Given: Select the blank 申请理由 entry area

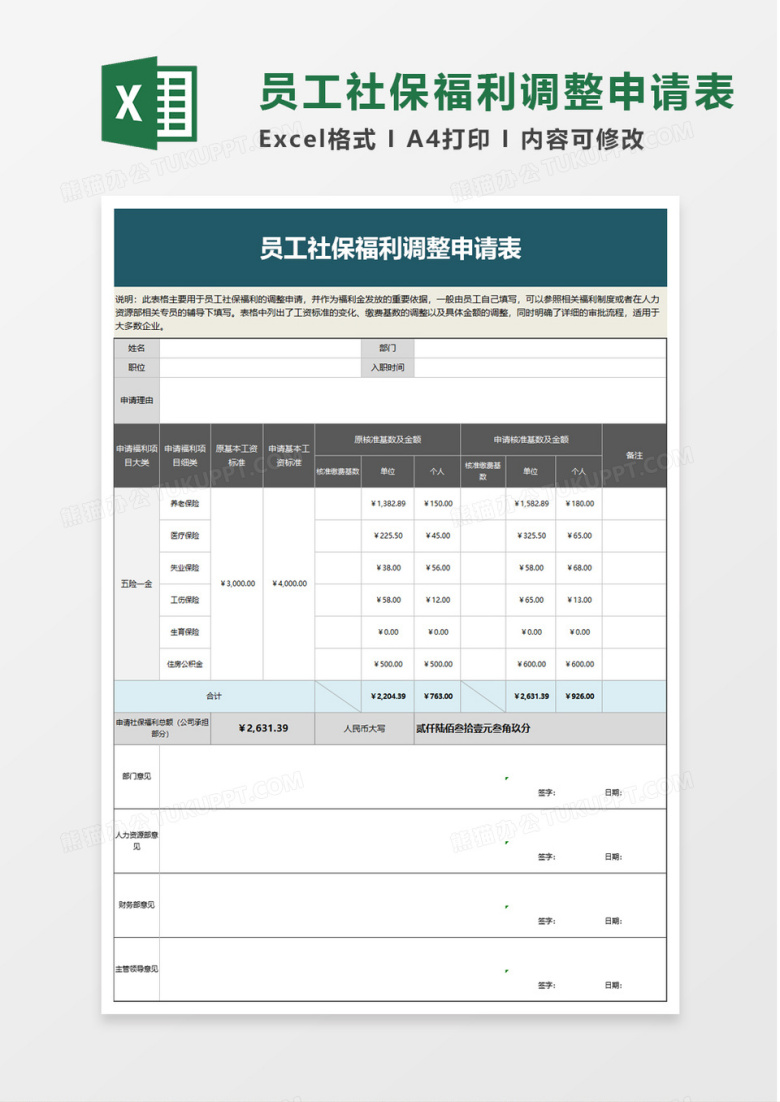Looking at the screenshot, I should pyautogui.click(x=413, y=401).
